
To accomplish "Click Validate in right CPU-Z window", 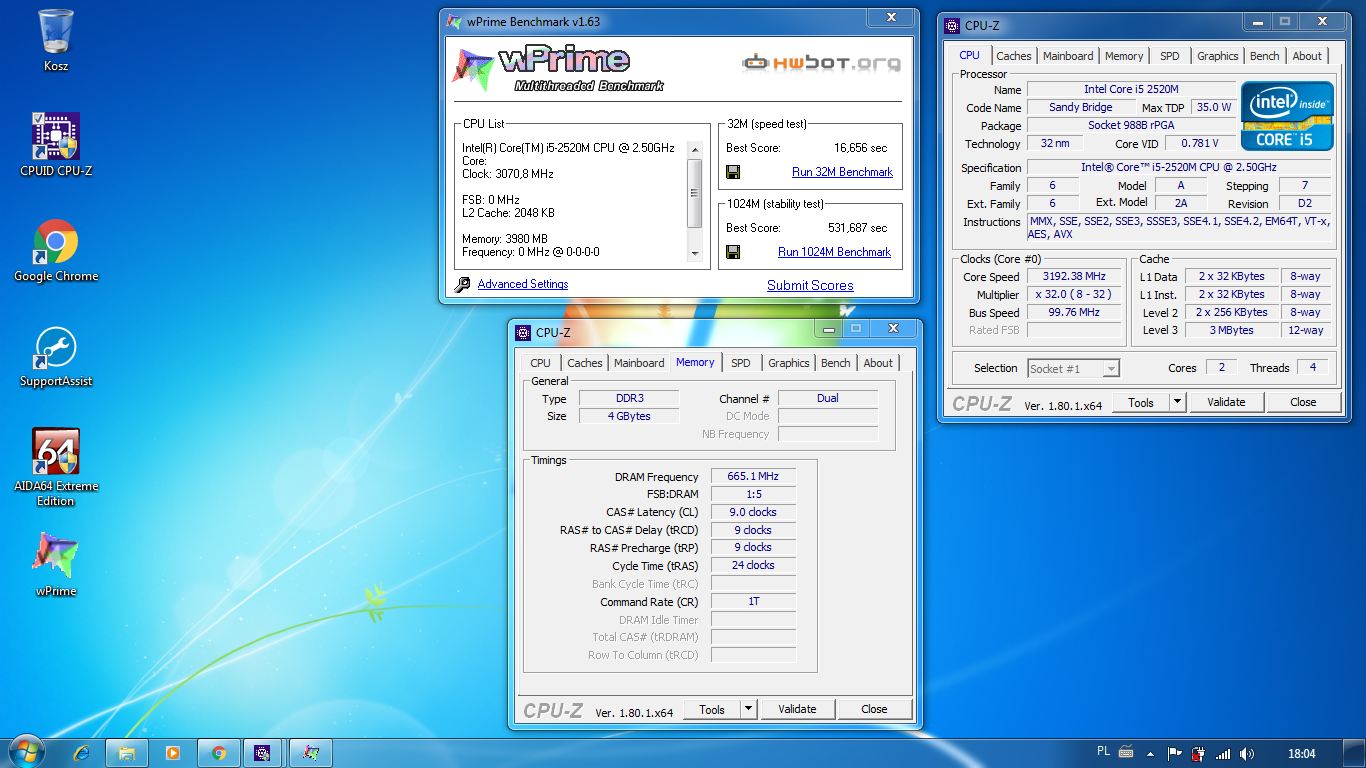I will coord(1226,402).
